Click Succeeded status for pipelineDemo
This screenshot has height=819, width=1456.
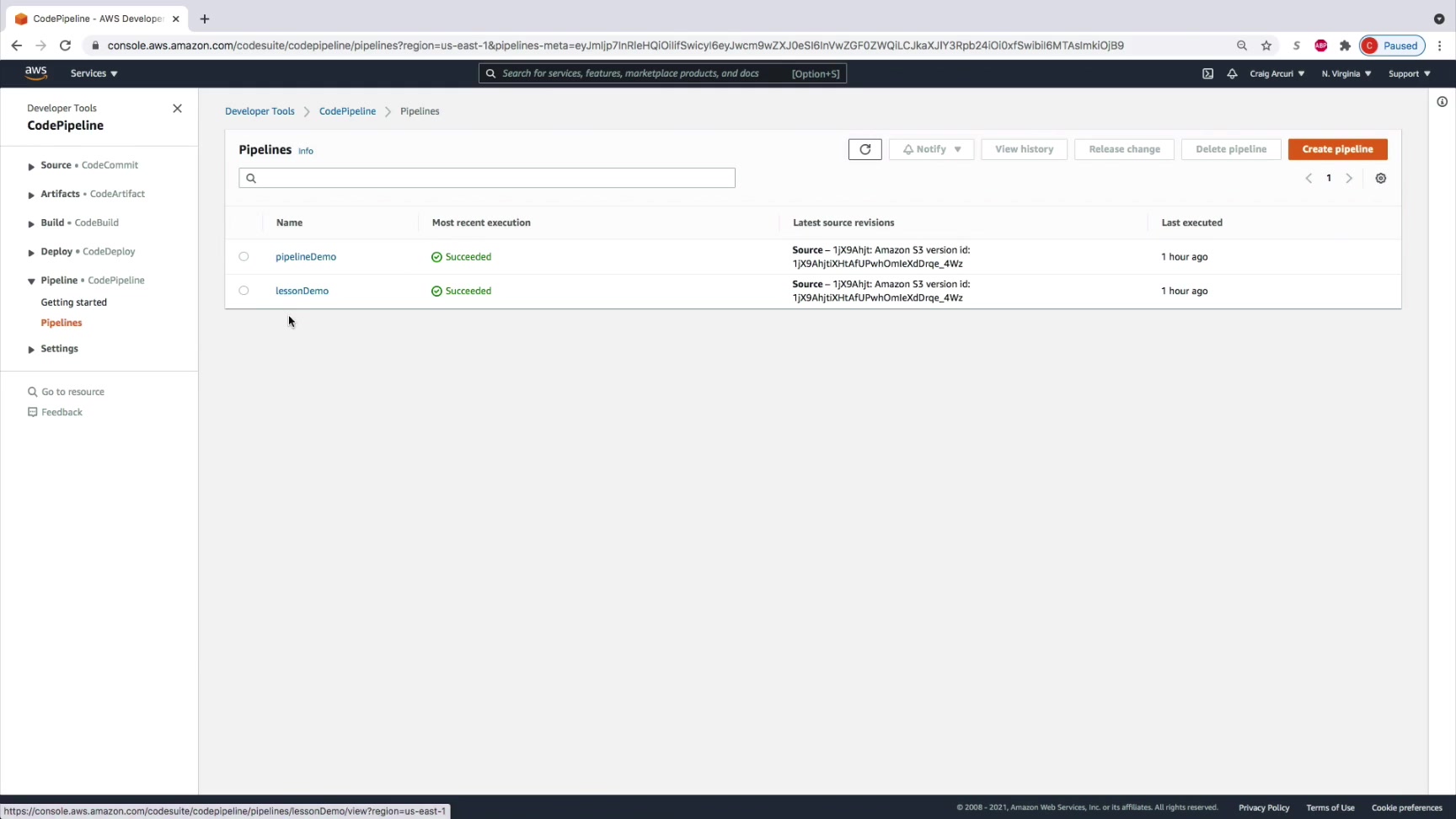click(x=461, y=257)
